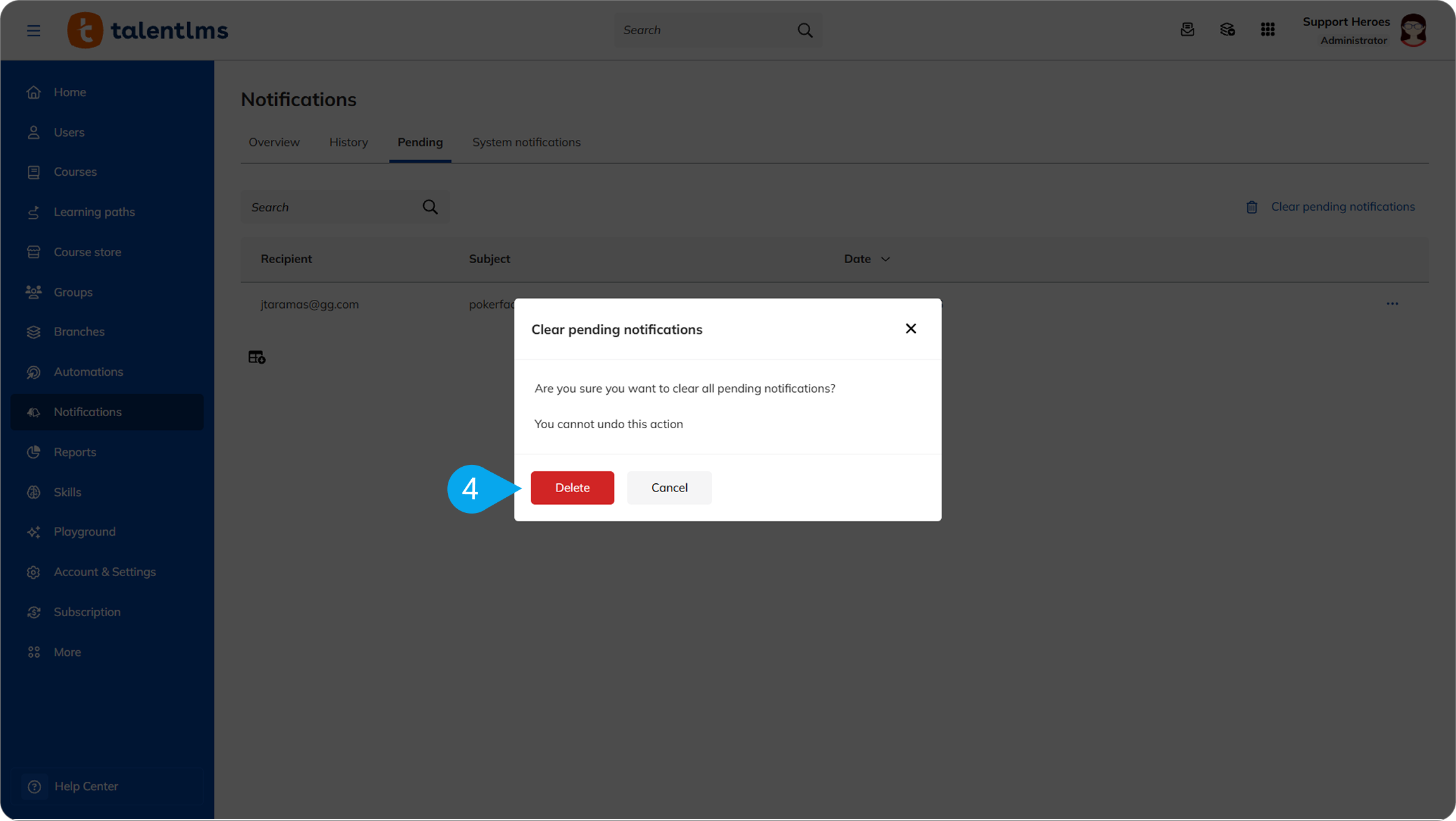
Task: Open the apps grid icon
Action: coord(1268,30)
